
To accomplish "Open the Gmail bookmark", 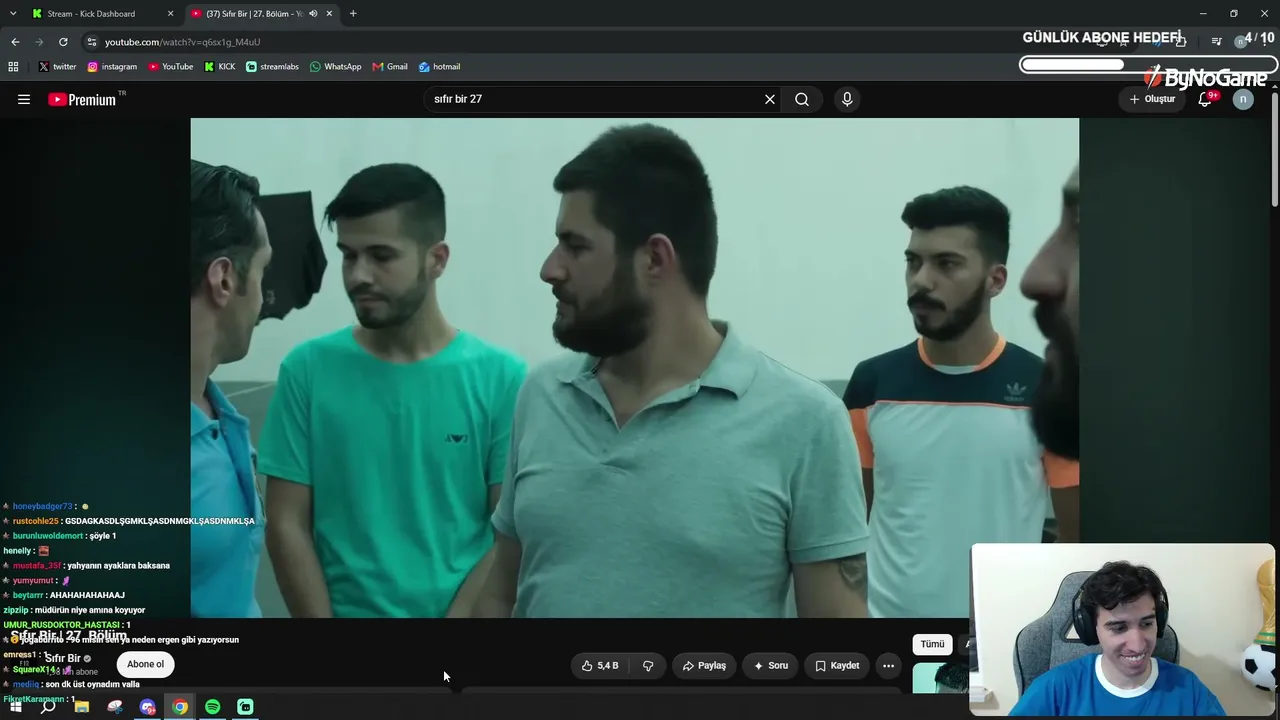I will [390, 67].
